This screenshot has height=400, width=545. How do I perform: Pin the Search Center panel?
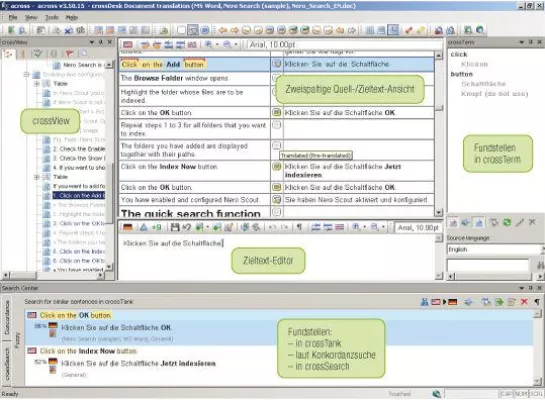tap(531, 288)
